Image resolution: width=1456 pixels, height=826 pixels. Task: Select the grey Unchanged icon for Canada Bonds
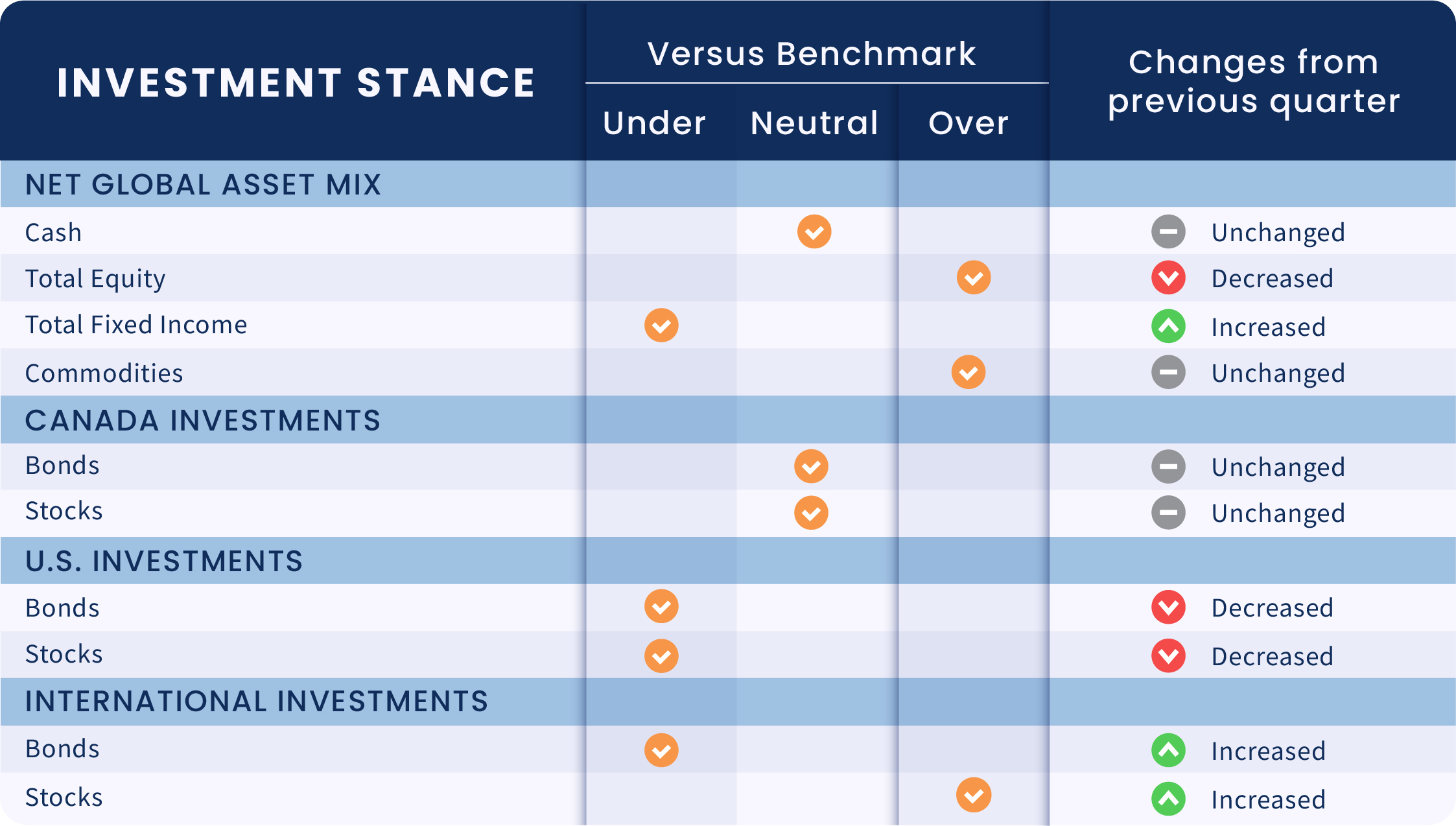click(1168, 467)
